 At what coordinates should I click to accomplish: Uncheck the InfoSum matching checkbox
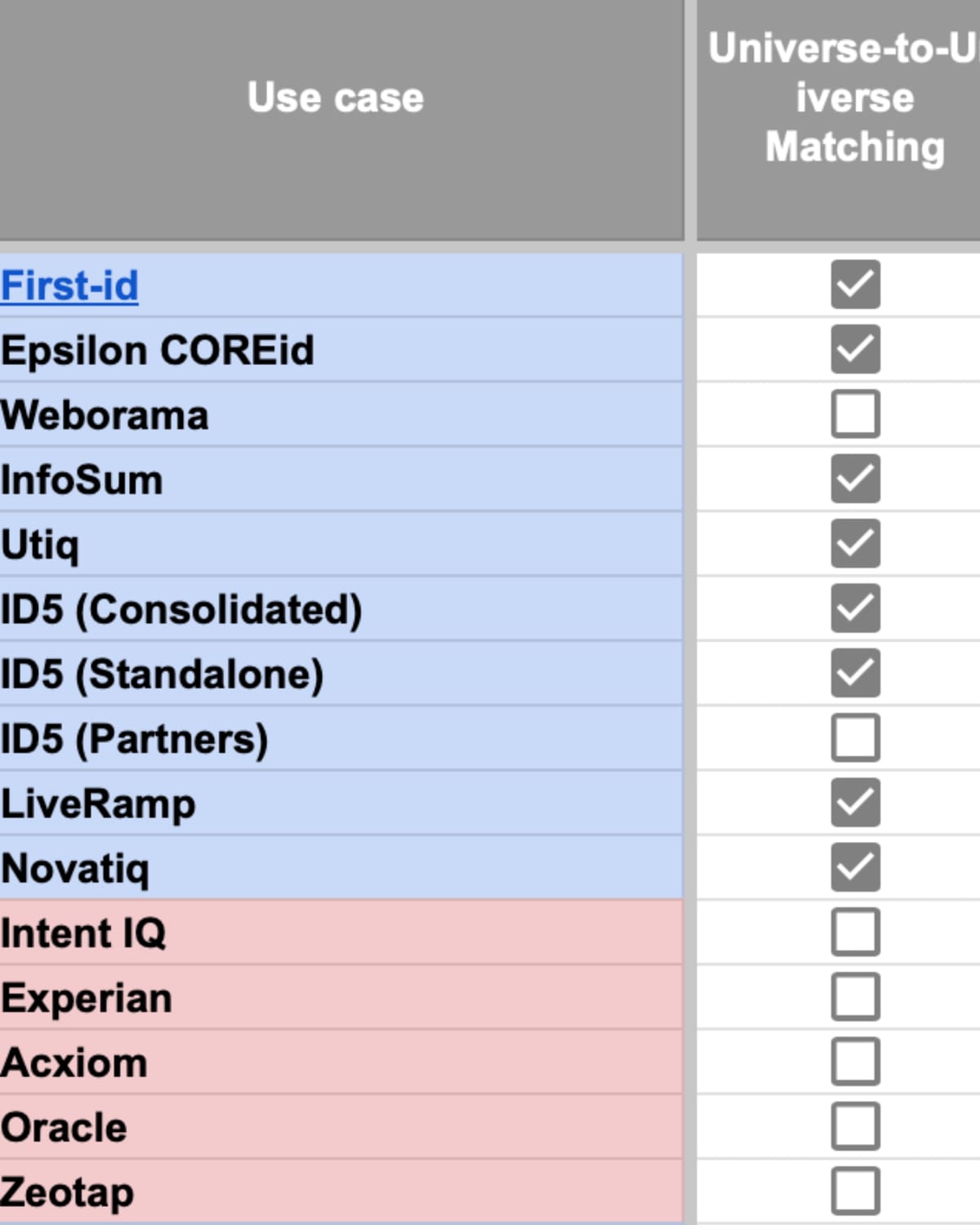pos(855,479)
